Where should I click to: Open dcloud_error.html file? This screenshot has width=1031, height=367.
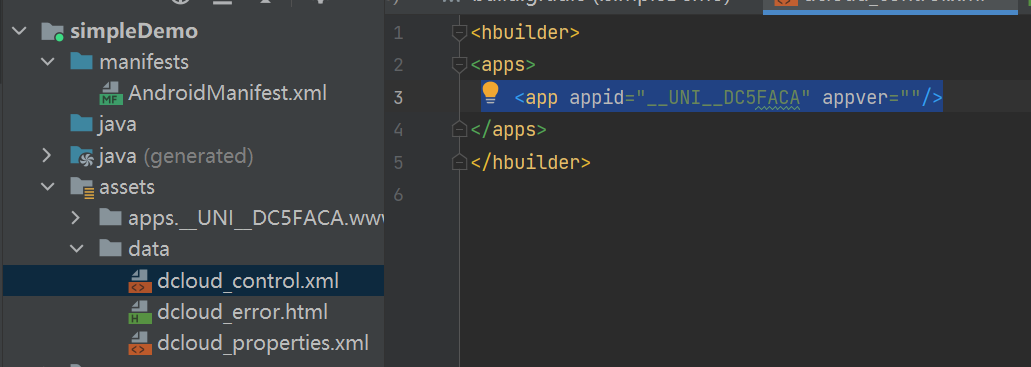coord(242,312)
